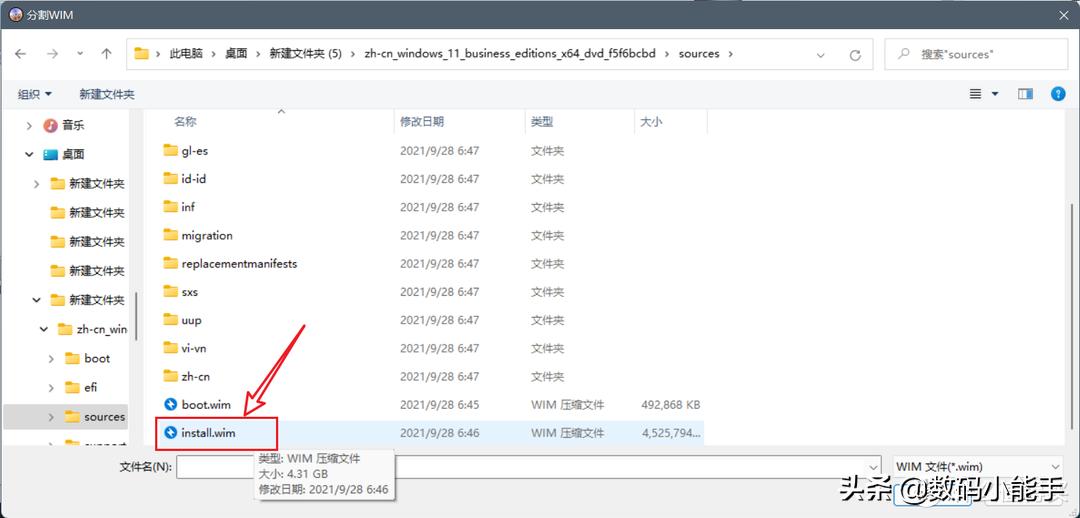Select 桌面 in the sidebar

73,155
